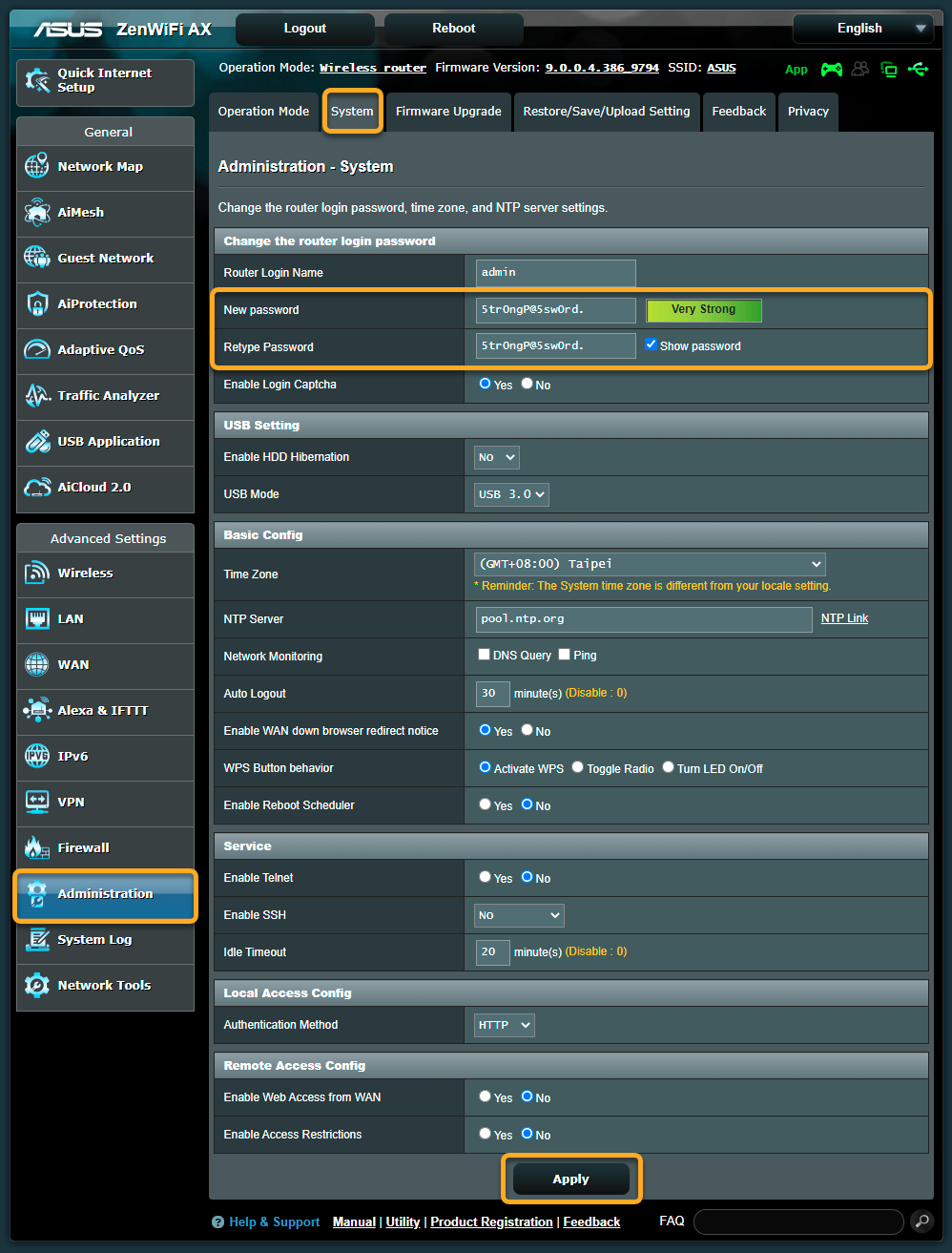This screenshot has height=1253, width=952.
Task: Open the USB Mode dropdown
Action: coord(512,494)
